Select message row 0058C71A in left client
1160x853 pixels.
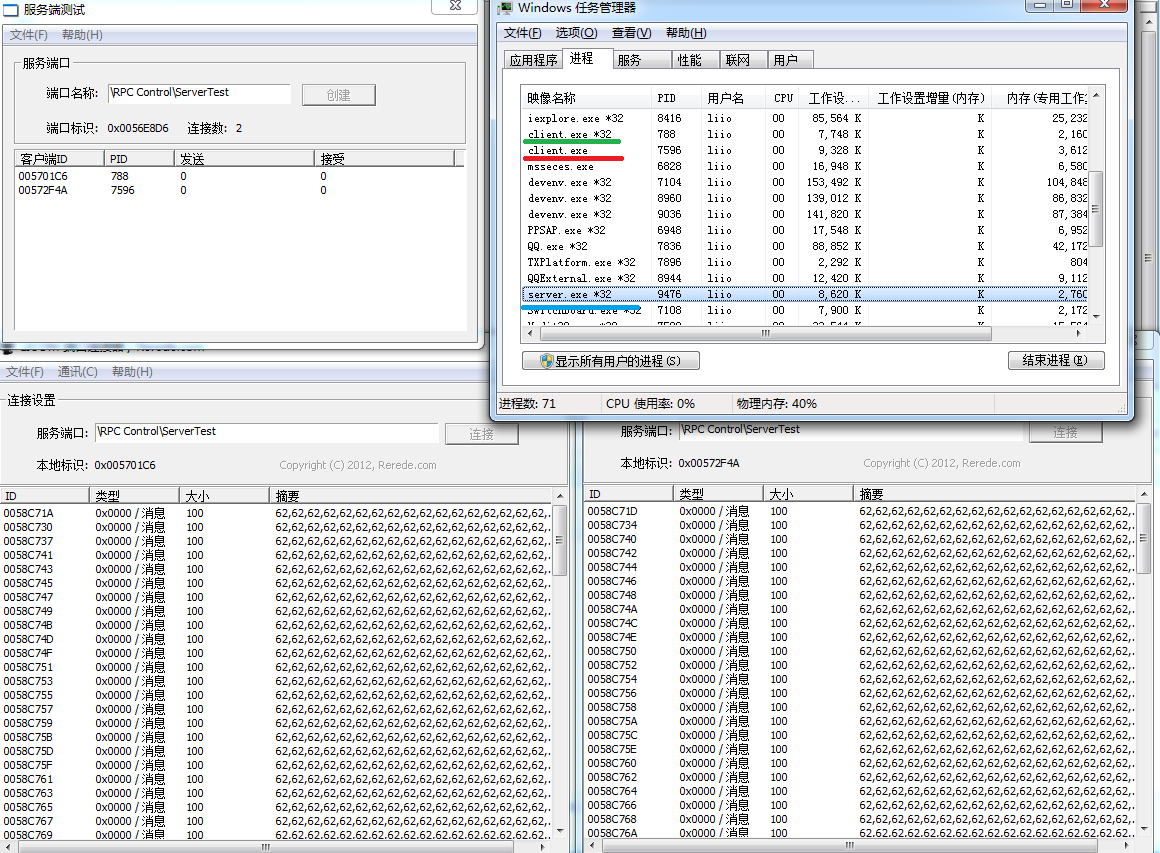click(276, 513)
